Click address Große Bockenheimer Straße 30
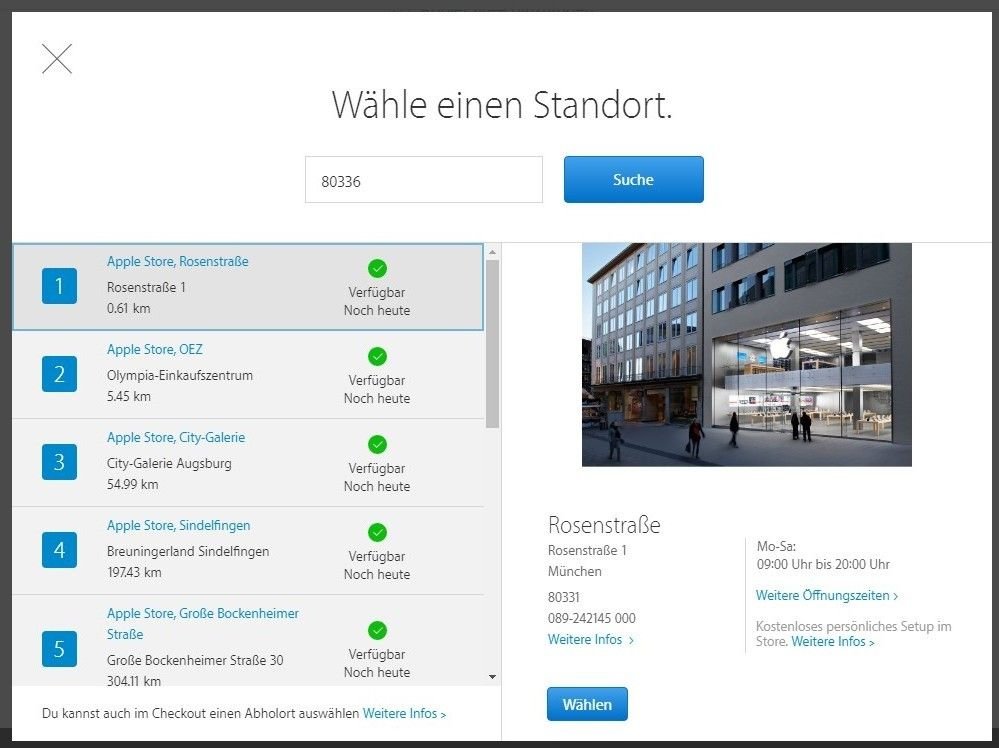 [x=195, y=660]
